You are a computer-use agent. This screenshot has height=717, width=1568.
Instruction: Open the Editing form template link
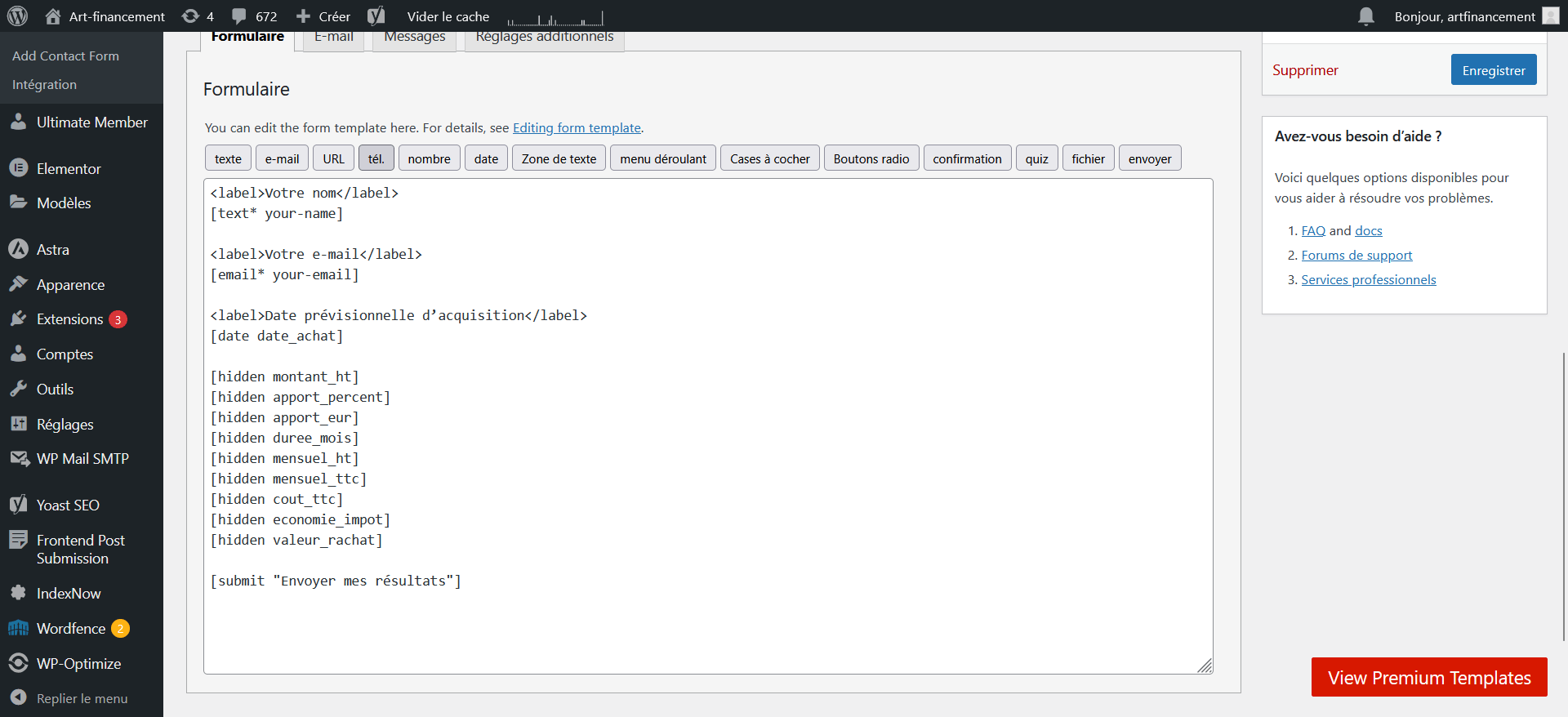(x=577, y=128)
